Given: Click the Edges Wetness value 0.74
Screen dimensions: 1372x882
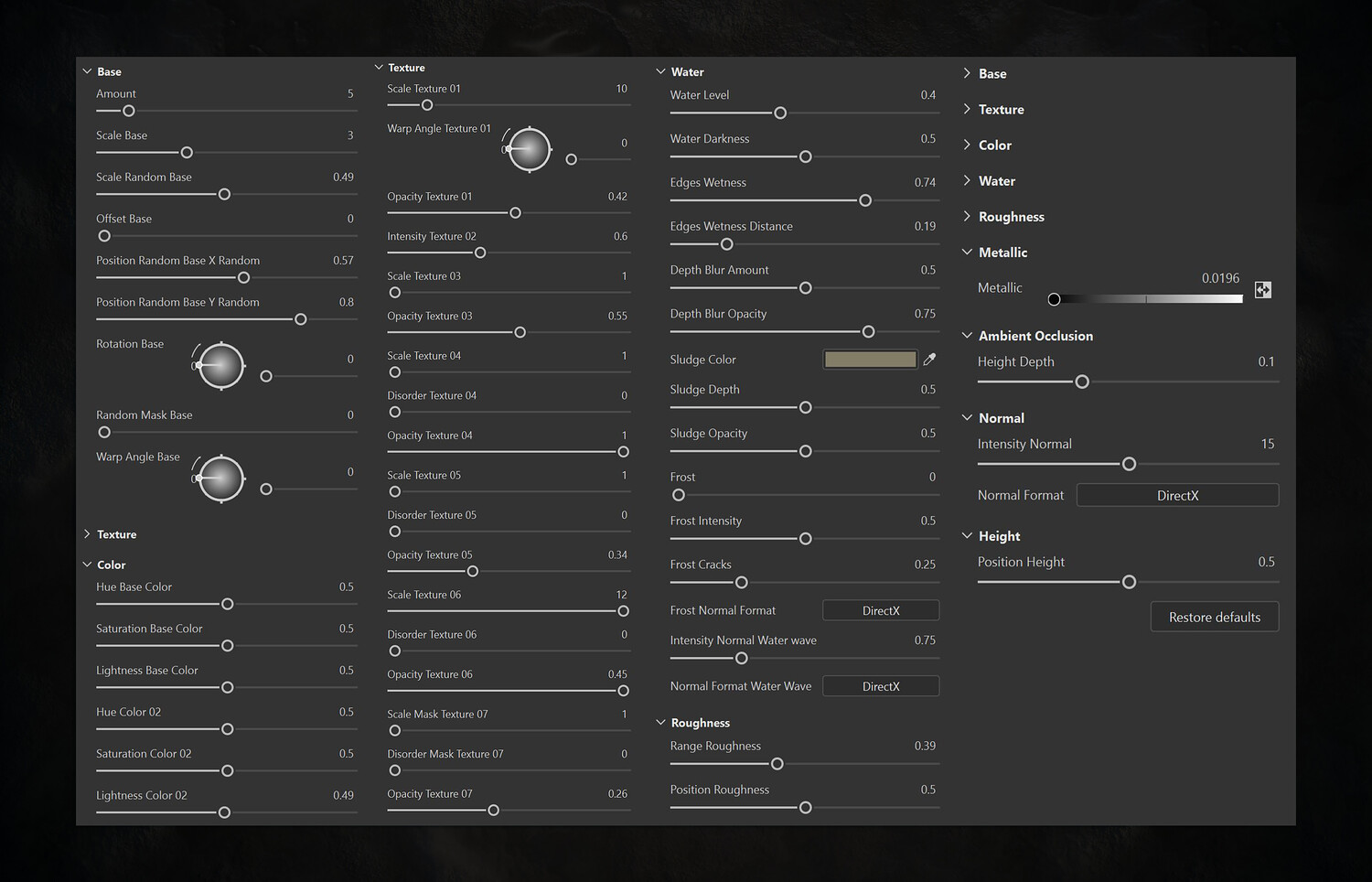Looking at the screenshot, I should coord(925,183).
